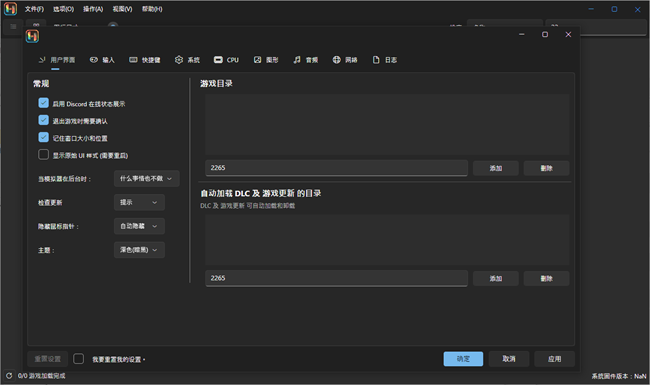
Task: Switch to the 用户界面 tab
Action: click(x=57, y=60)
